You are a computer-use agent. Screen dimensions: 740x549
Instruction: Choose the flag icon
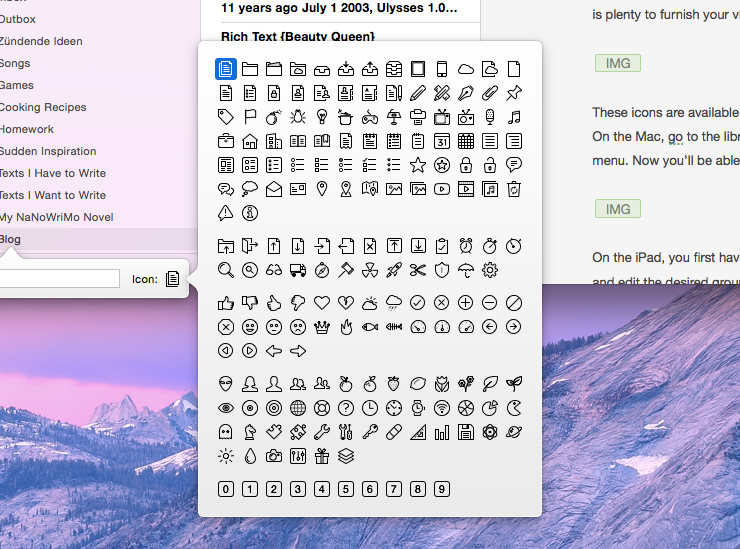tap(250, 117)
